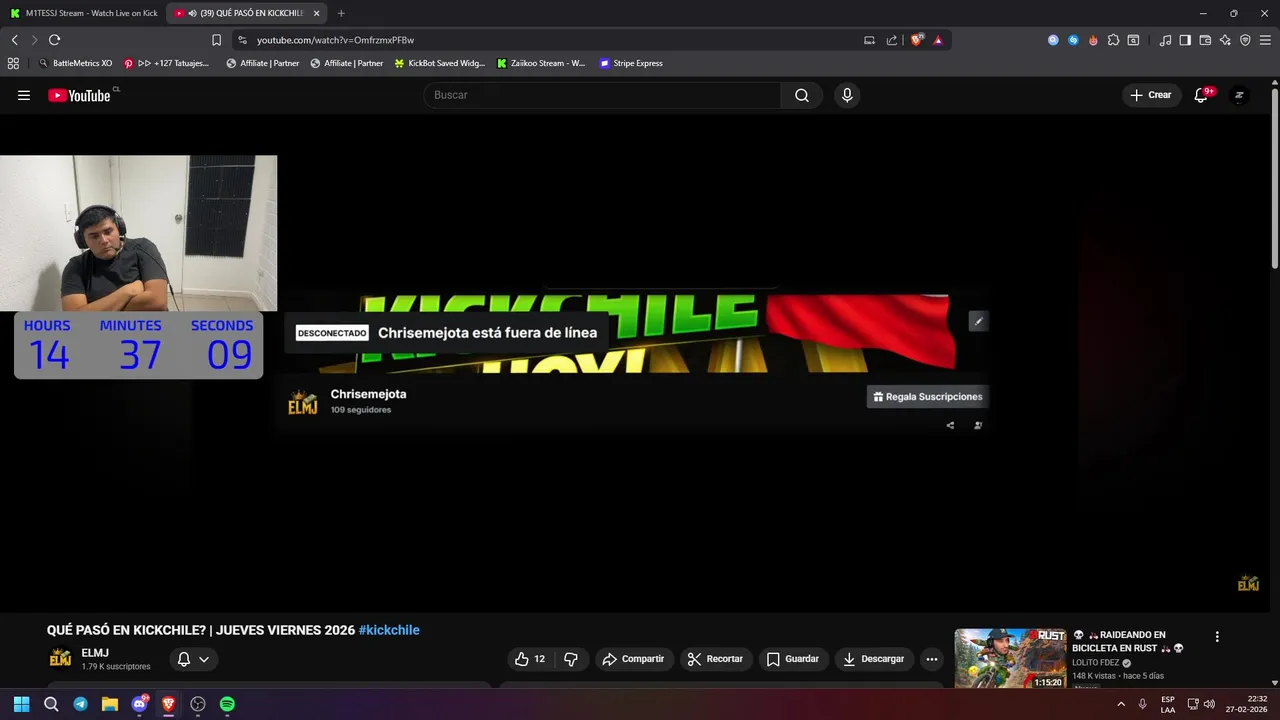Open site settings icon in address bar

point(242,40)
